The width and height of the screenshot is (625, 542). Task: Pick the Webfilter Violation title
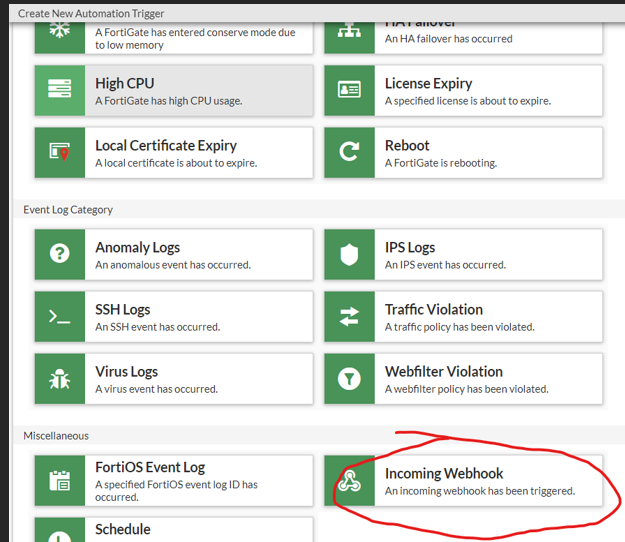444,371
